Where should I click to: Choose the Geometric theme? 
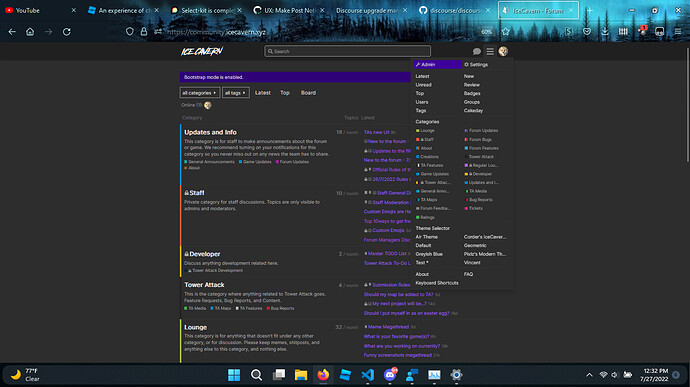pyautogui.click(x=475, y=245)
